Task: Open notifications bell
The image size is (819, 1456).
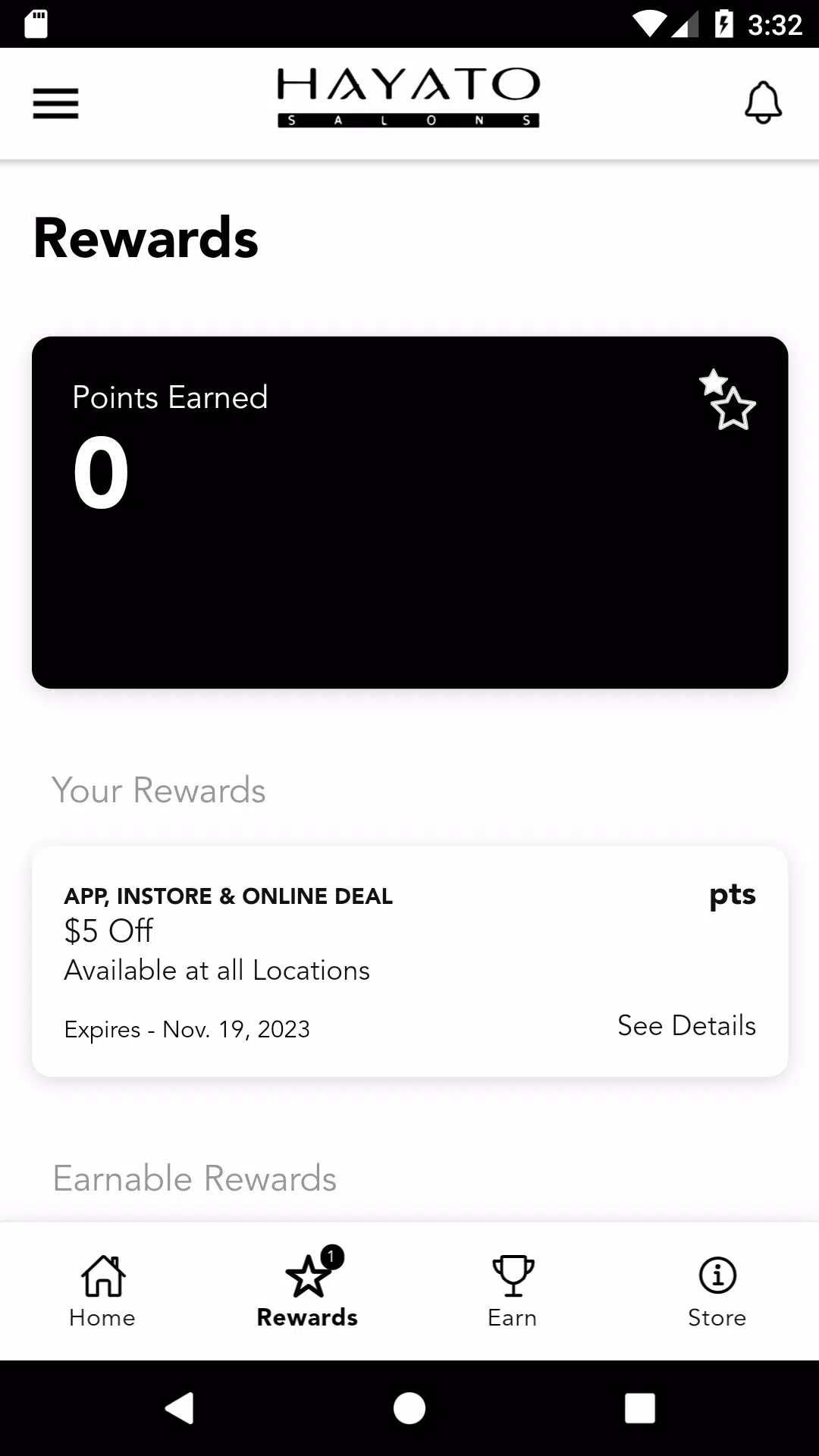Action: tap(763, 103)
